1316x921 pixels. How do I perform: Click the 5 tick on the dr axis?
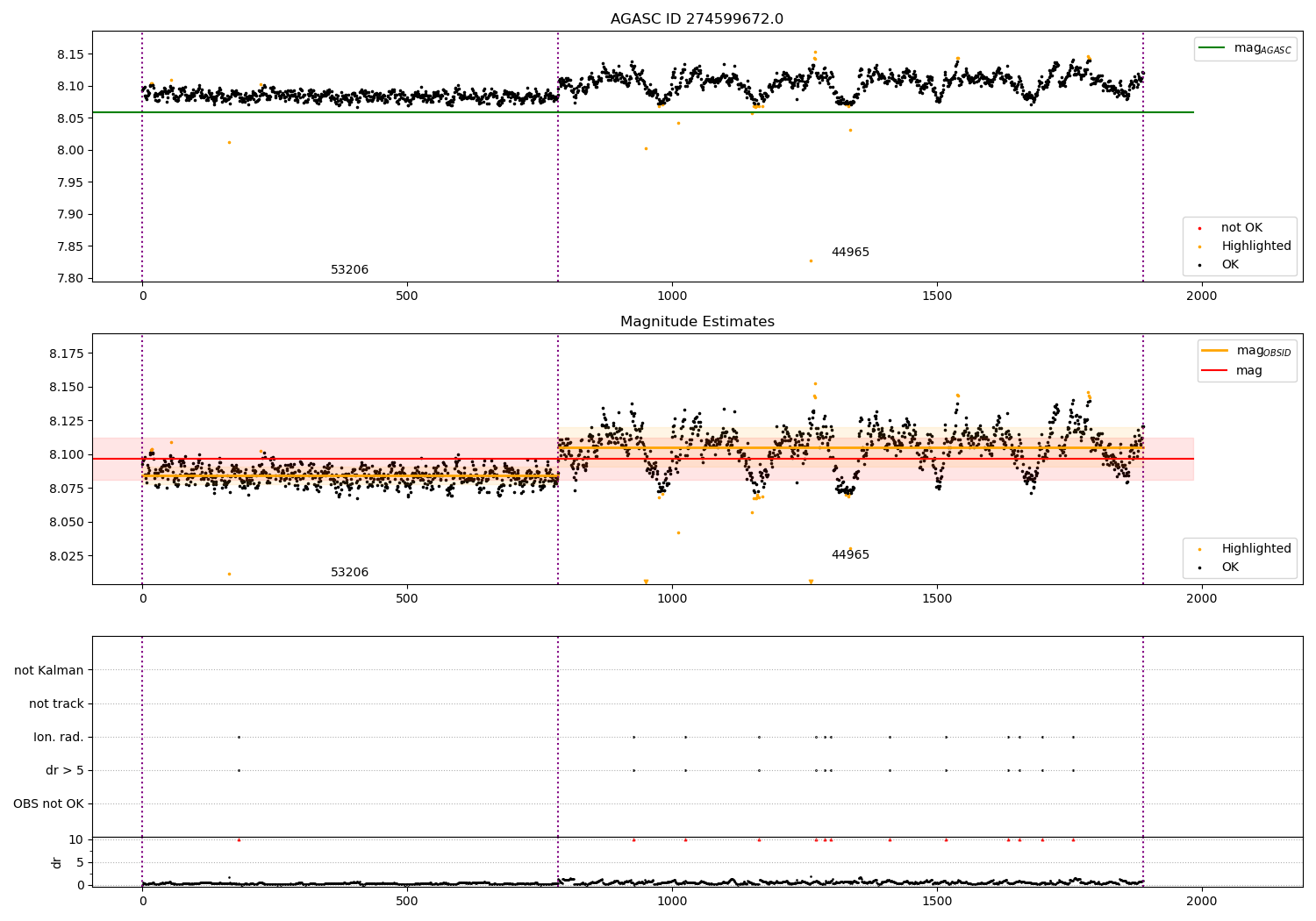pyautogui.click(x=80, y=862)
